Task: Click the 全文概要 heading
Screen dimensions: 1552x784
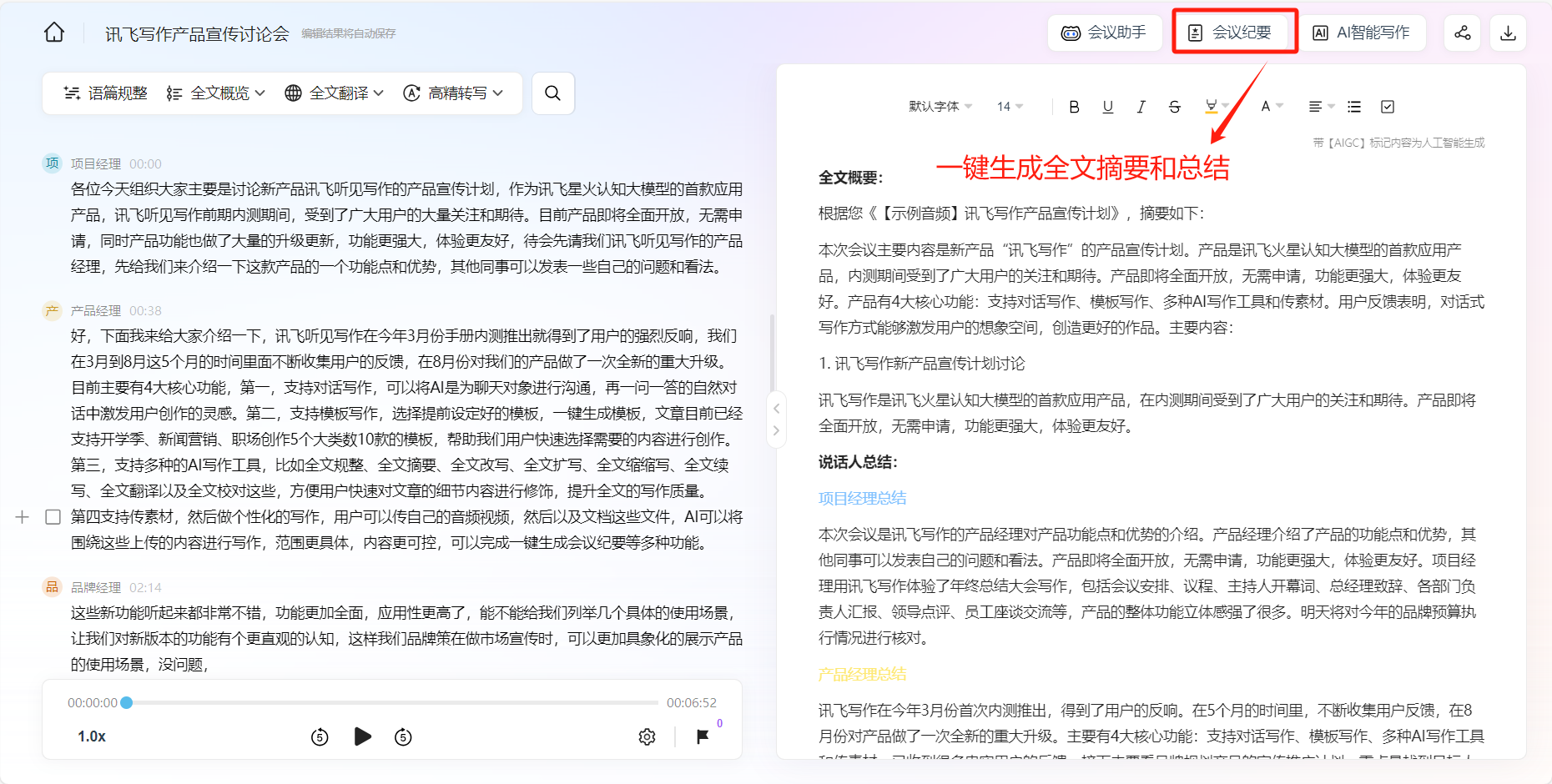Action: (x=850, y=178)
